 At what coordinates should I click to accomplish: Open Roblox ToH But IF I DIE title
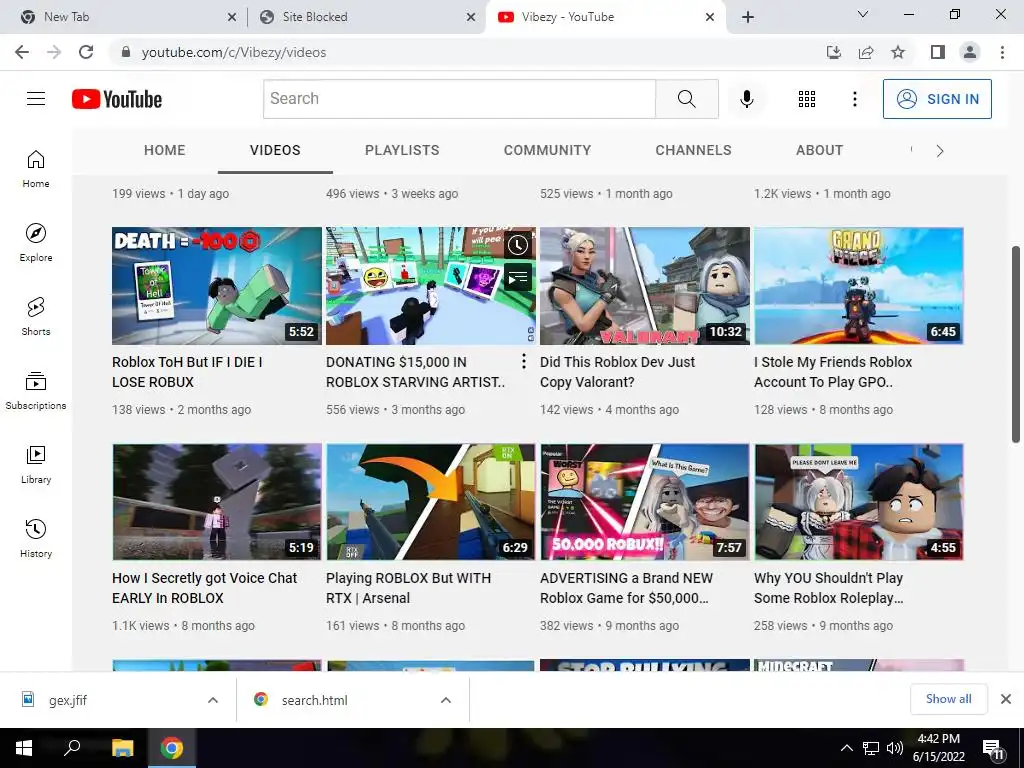[187, 372]
